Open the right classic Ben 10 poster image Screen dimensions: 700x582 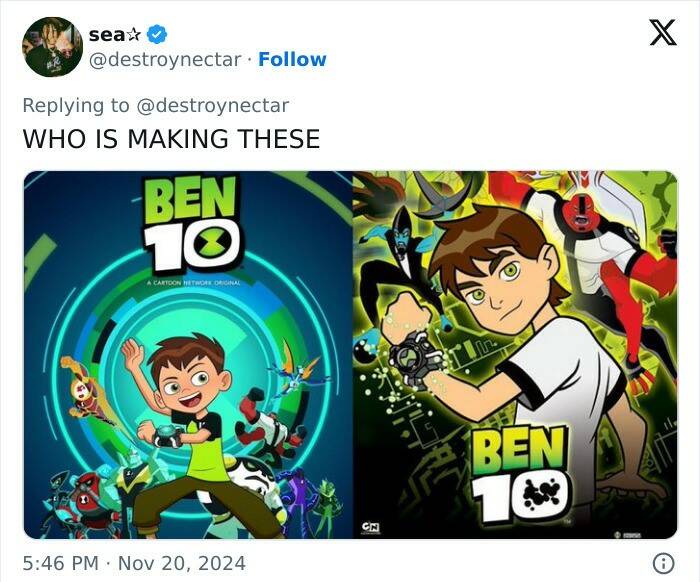[x=515, y=355]
